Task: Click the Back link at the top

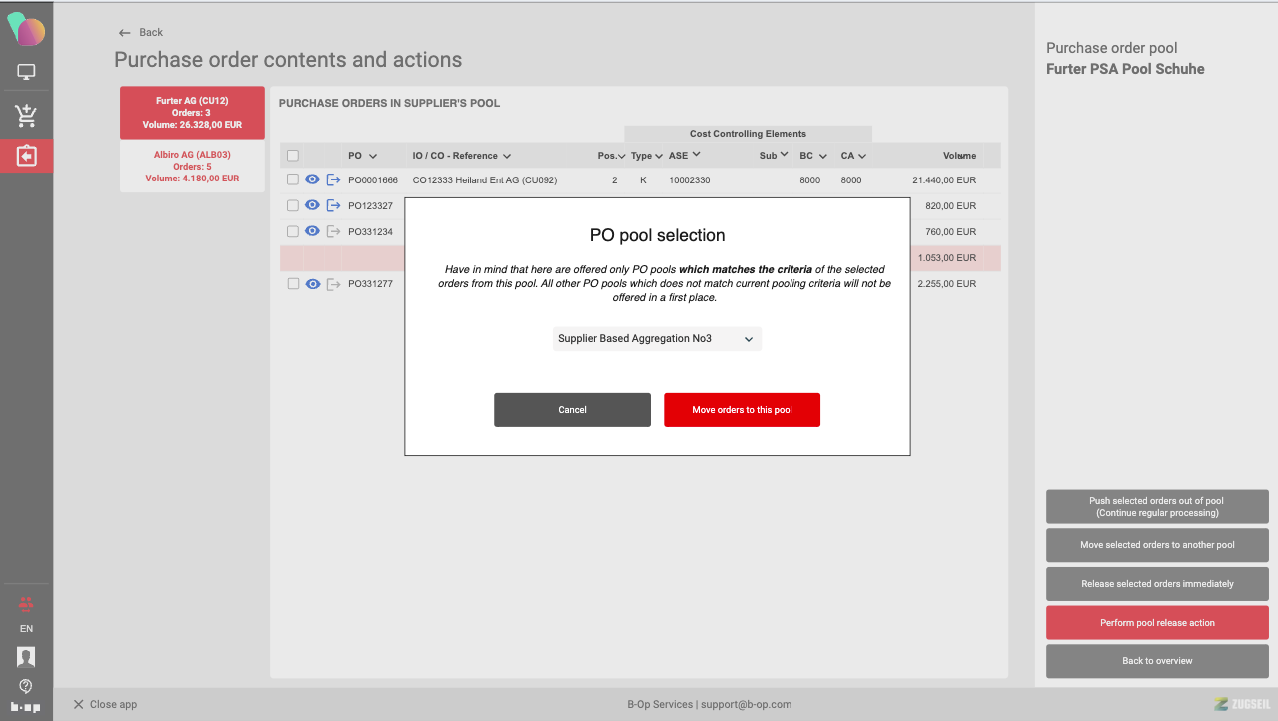Action: [x=141, y=33]
